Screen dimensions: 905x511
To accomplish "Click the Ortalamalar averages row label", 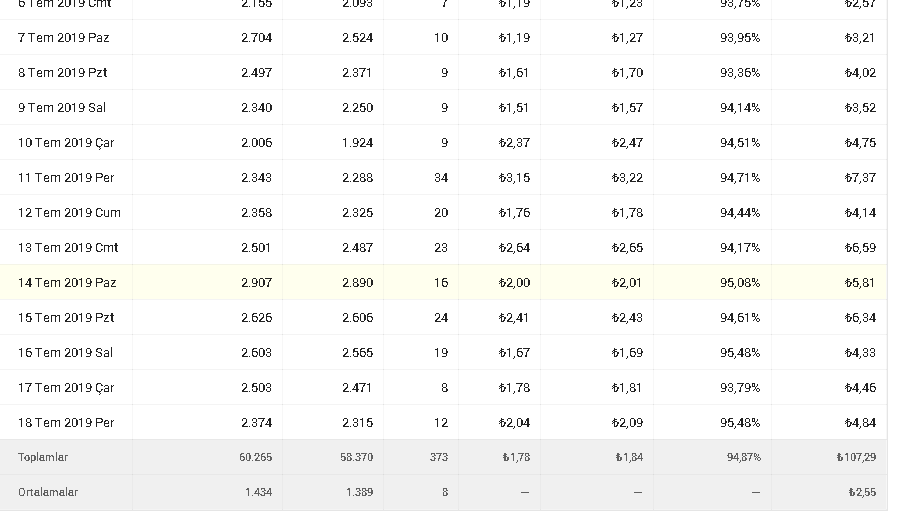I will click(x=48, y=493).
